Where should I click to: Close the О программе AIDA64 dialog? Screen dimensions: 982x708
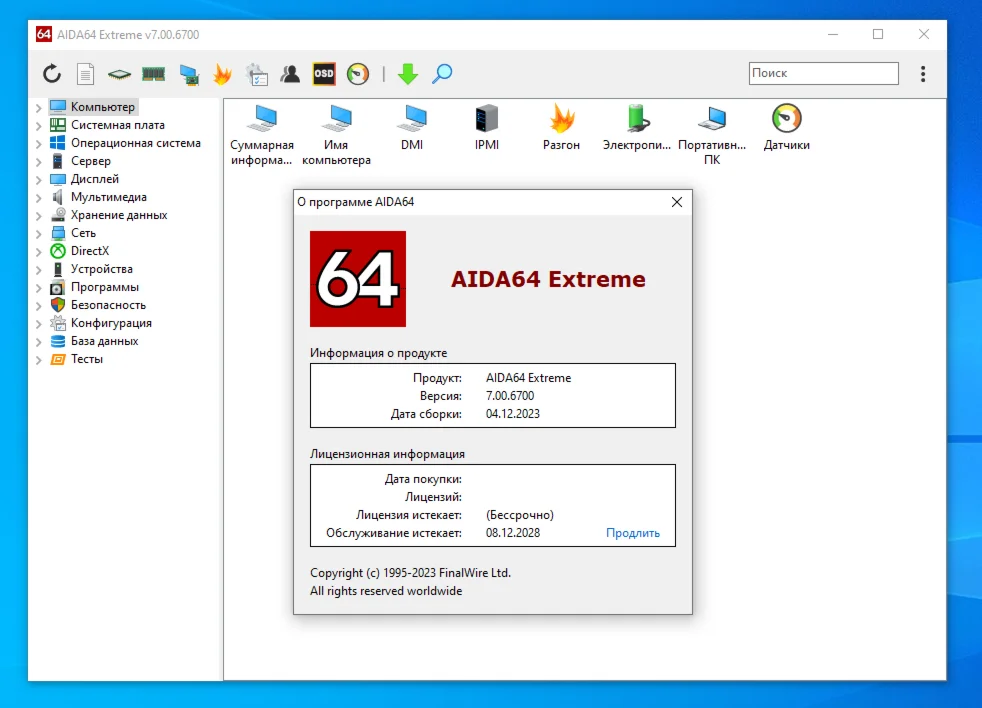coord(677,202)
